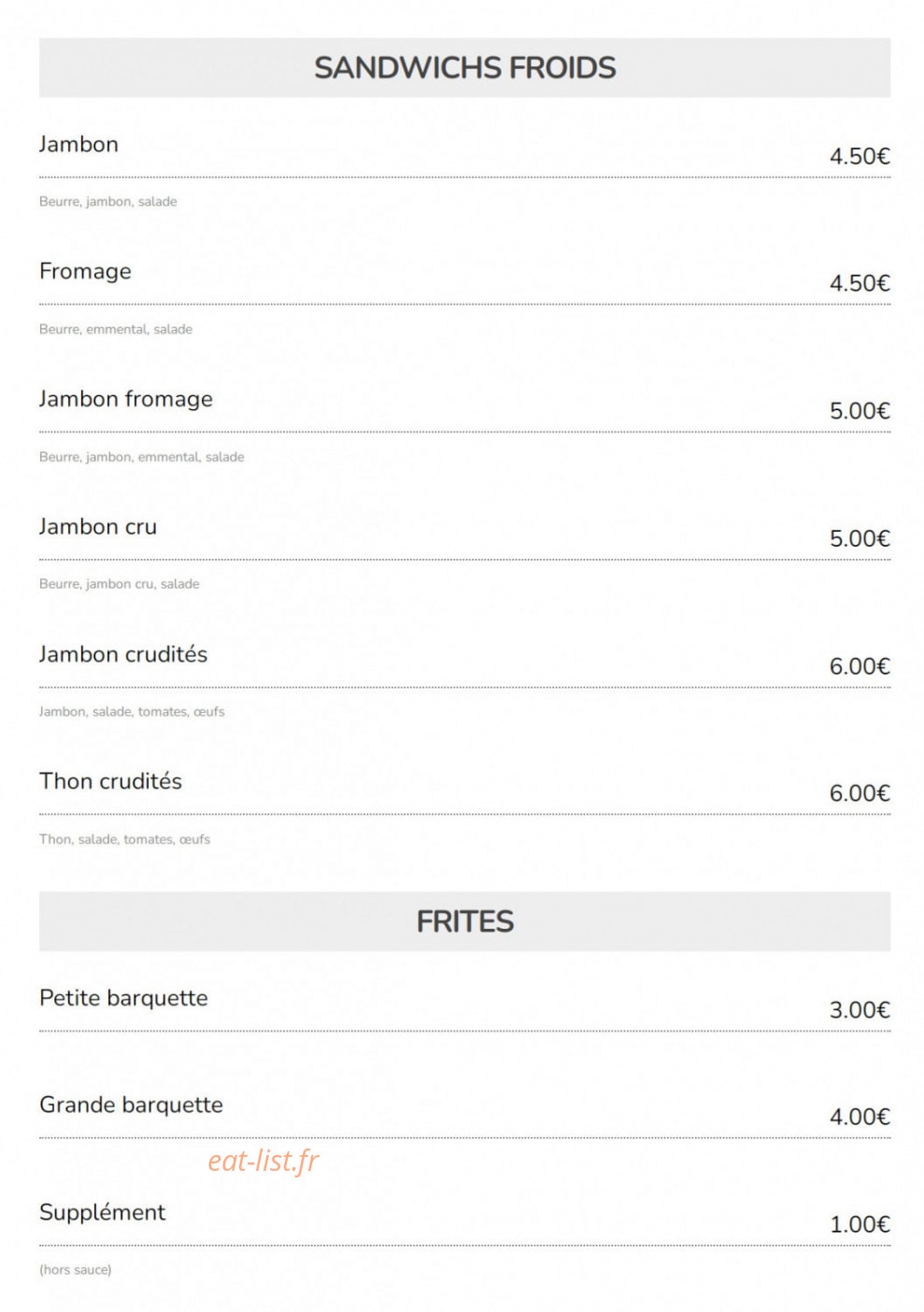Click the Jambon price 4.50€
Screen dimensions: 924x1312
tap(860, 156)
